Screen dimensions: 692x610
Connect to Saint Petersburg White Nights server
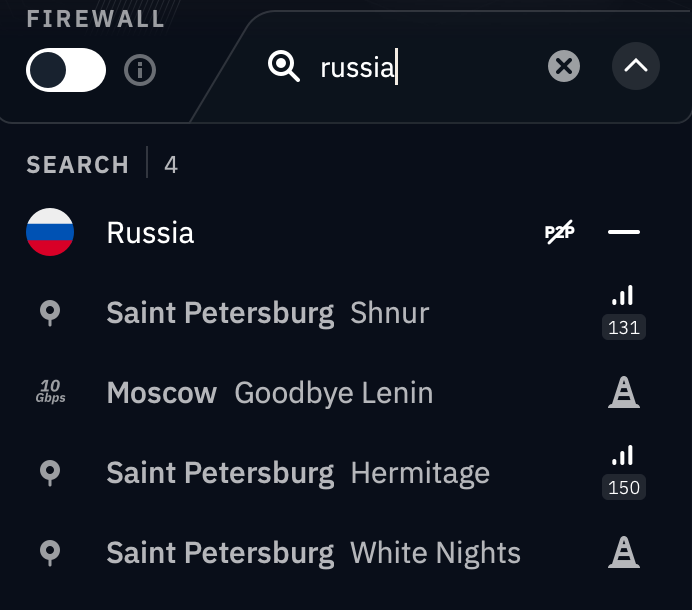313,553
